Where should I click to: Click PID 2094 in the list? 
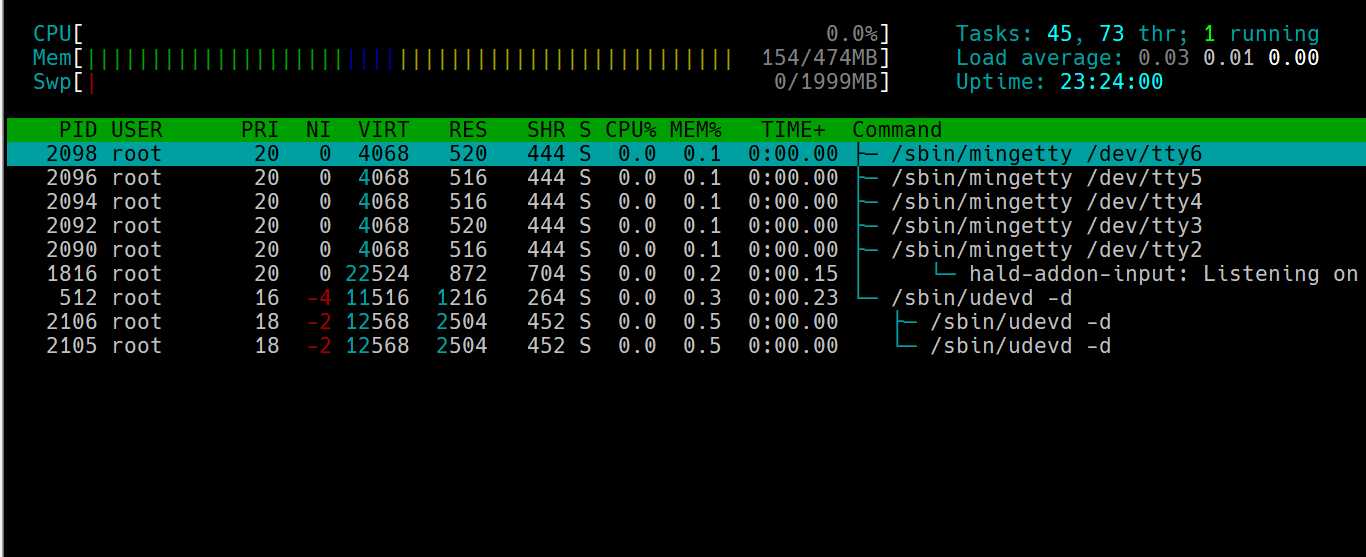click(x=72, y=202)
